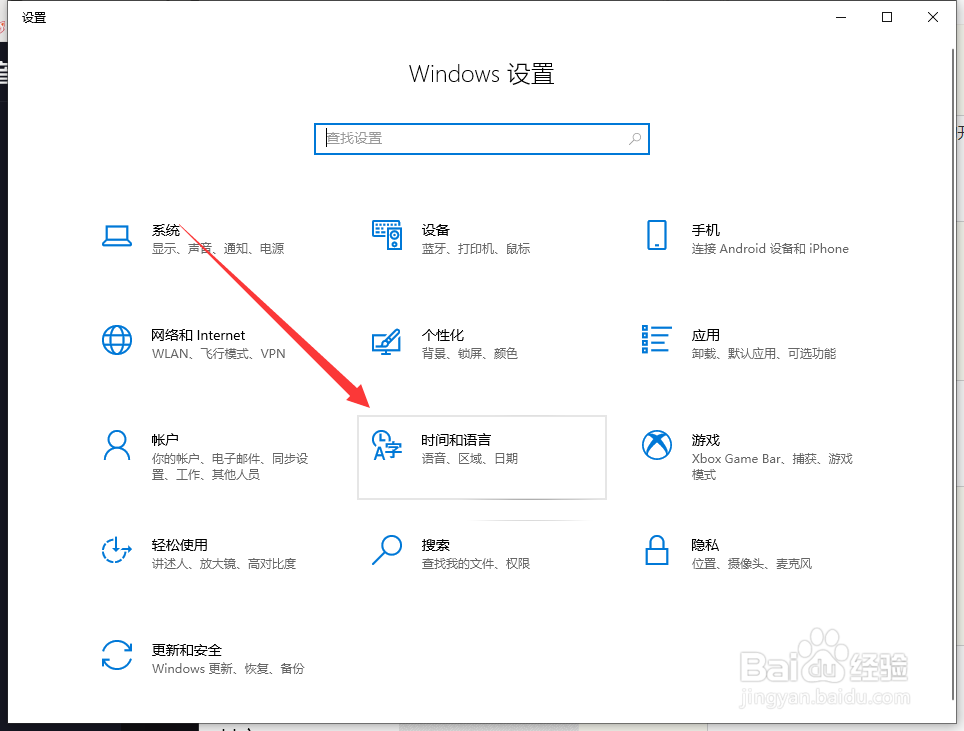Open the 设备 keyboard and speaker icon
The height and width of the screenshot is (731, 964).
(387, 235)
